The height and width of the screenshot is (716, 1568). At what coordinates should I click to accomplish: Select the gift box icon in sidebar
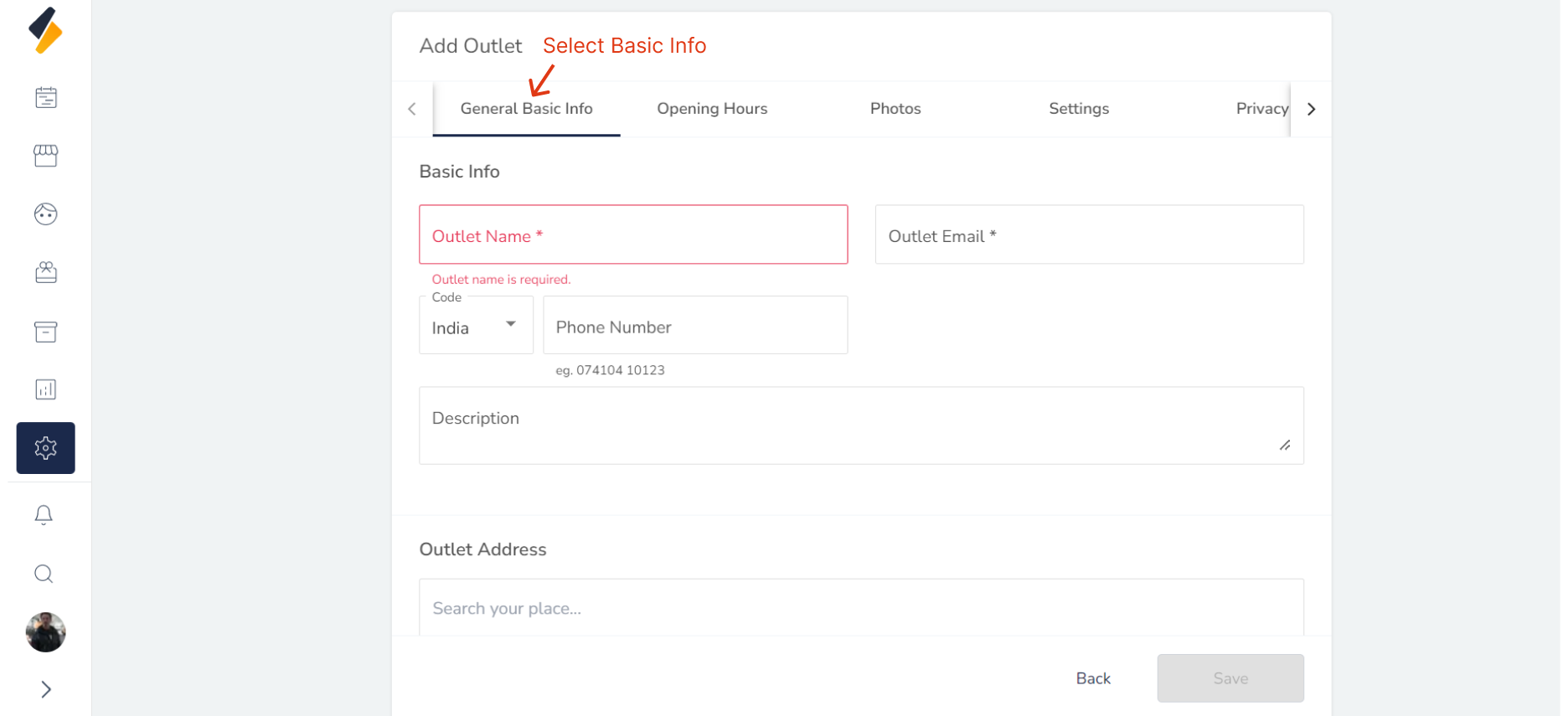click(x=46, y=273)
